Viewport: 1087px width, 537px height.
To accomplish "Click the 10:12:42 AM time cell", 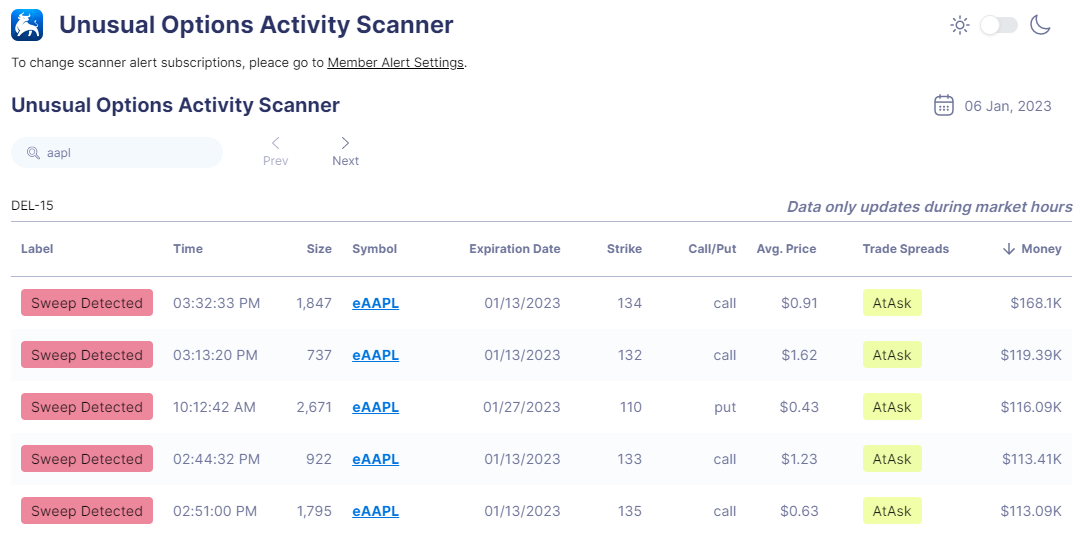I will point(214,407).
